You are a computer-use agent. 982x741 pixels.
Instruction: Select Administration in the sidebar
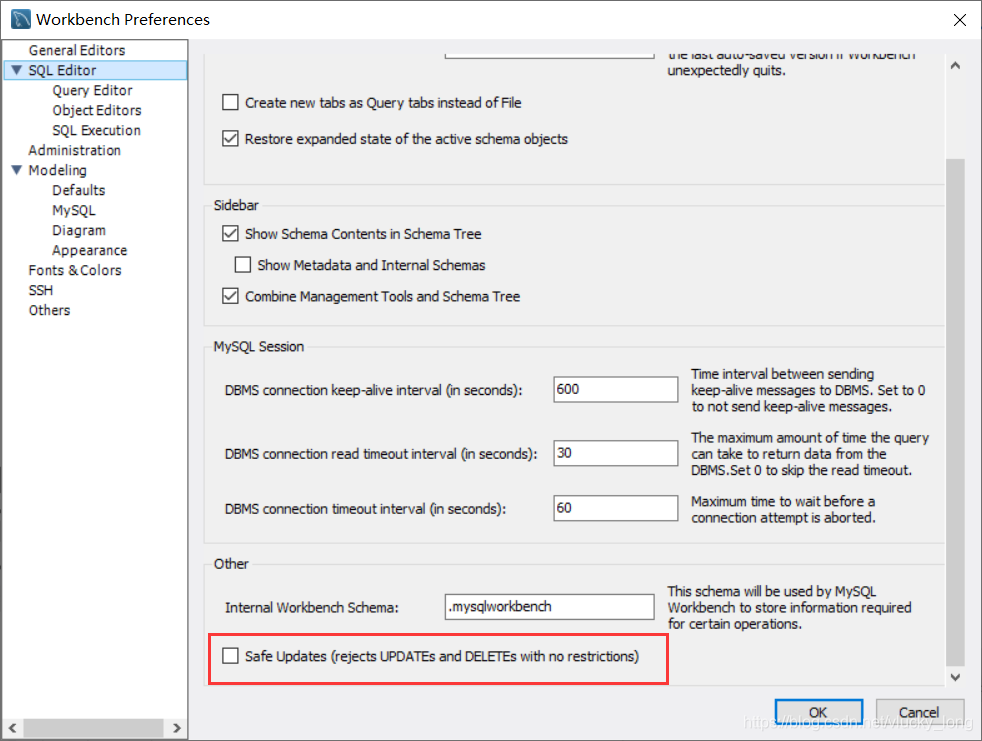[x=75, y=150]
